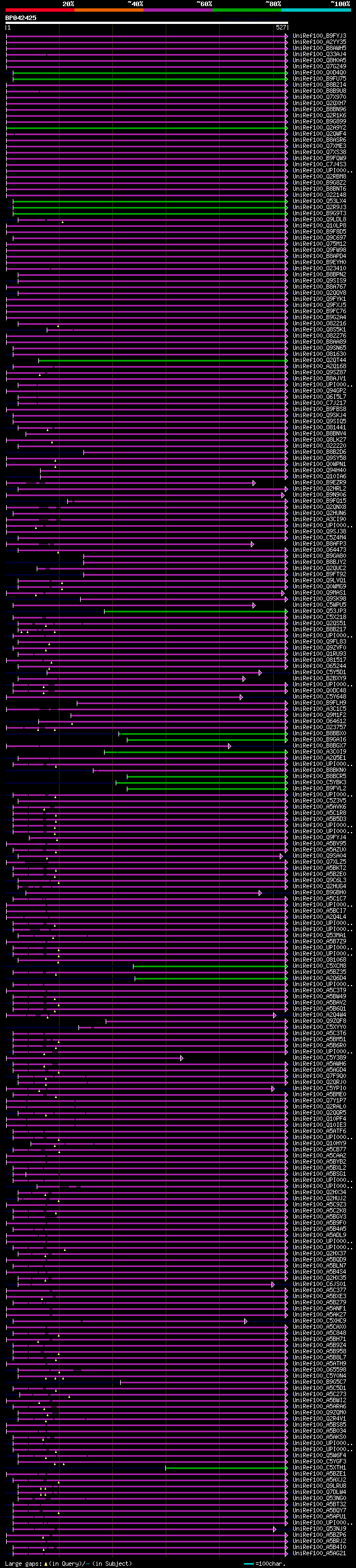The width and height of the screenshot is (356, 1568).
Task: Click the 527 query length number
Action: point(280,27)
